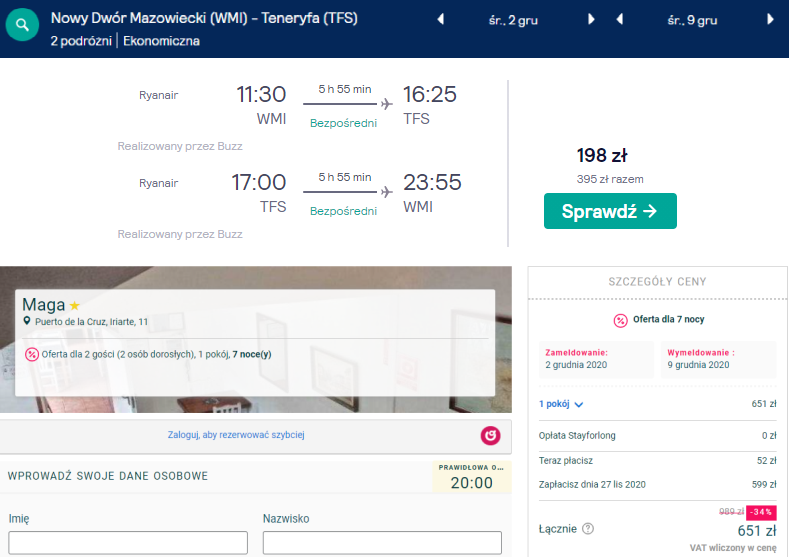Click the return flight plane icon

386,192
